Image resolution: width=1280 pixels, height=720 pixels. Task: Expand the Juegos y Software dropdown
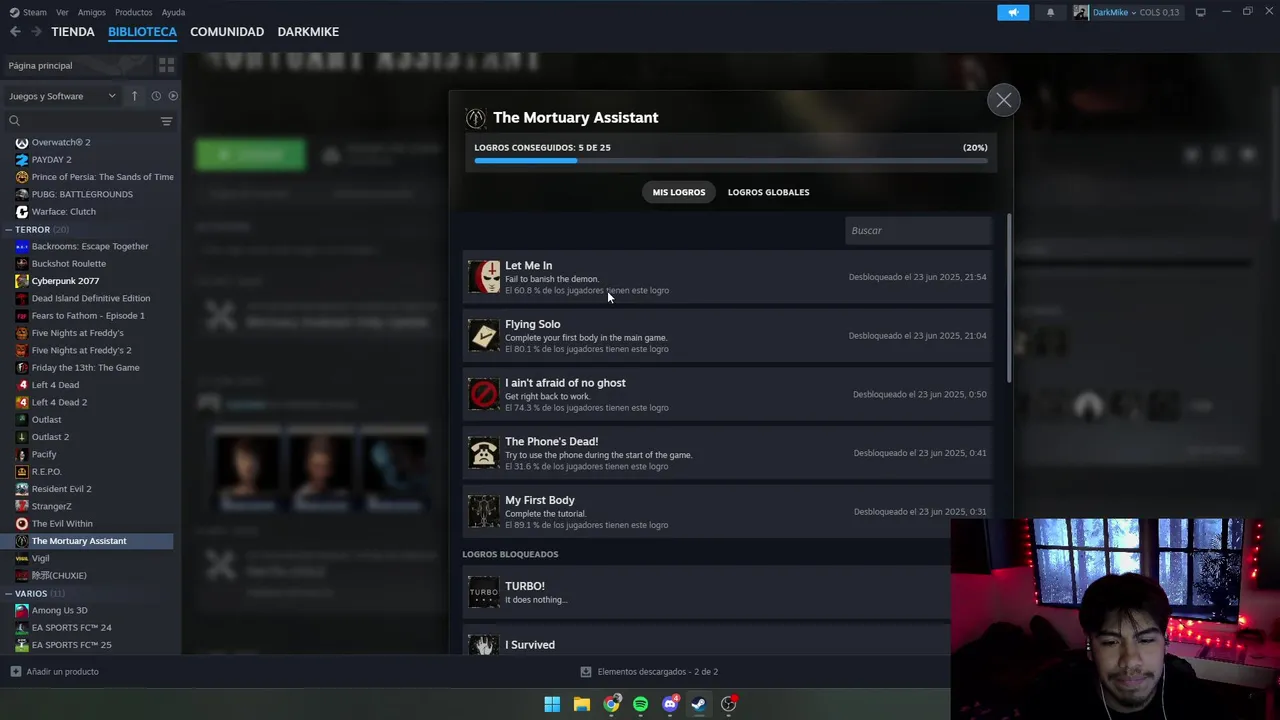[x=62, y=96]
